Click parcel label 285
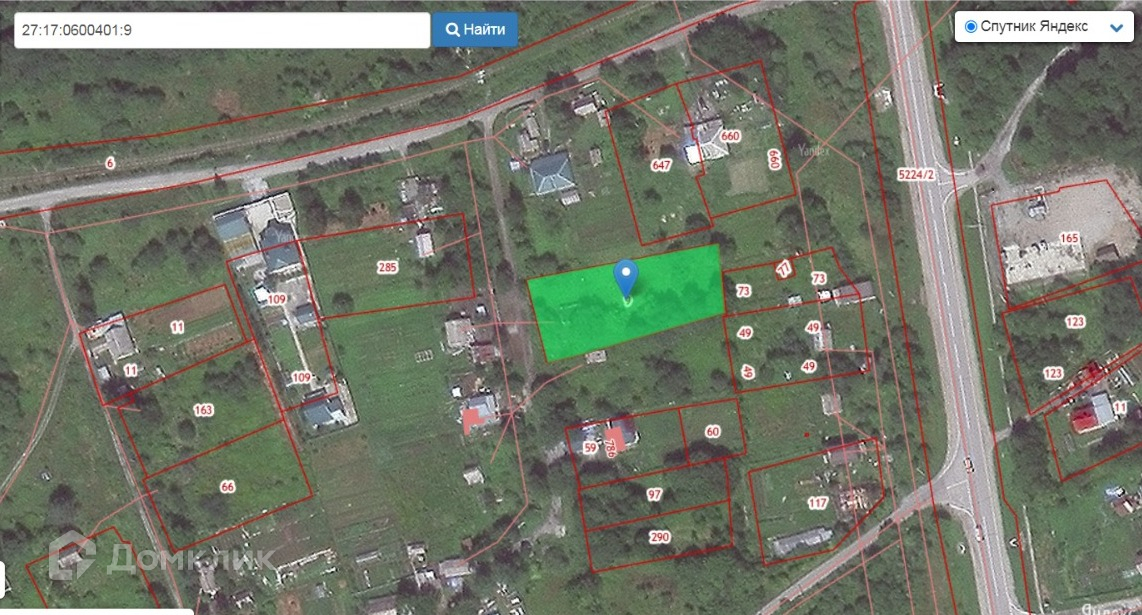Viewport: 1142px width, 615px height. 387,267
